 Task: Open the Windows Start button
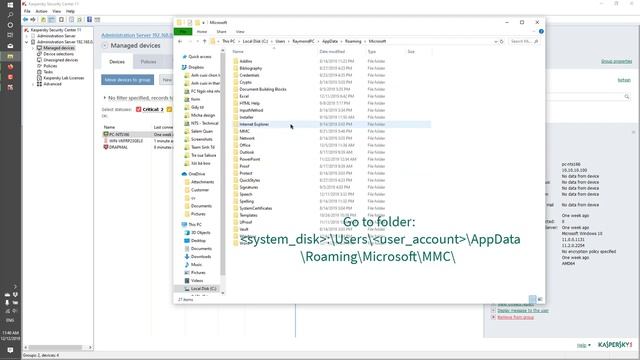click(10, 4)
